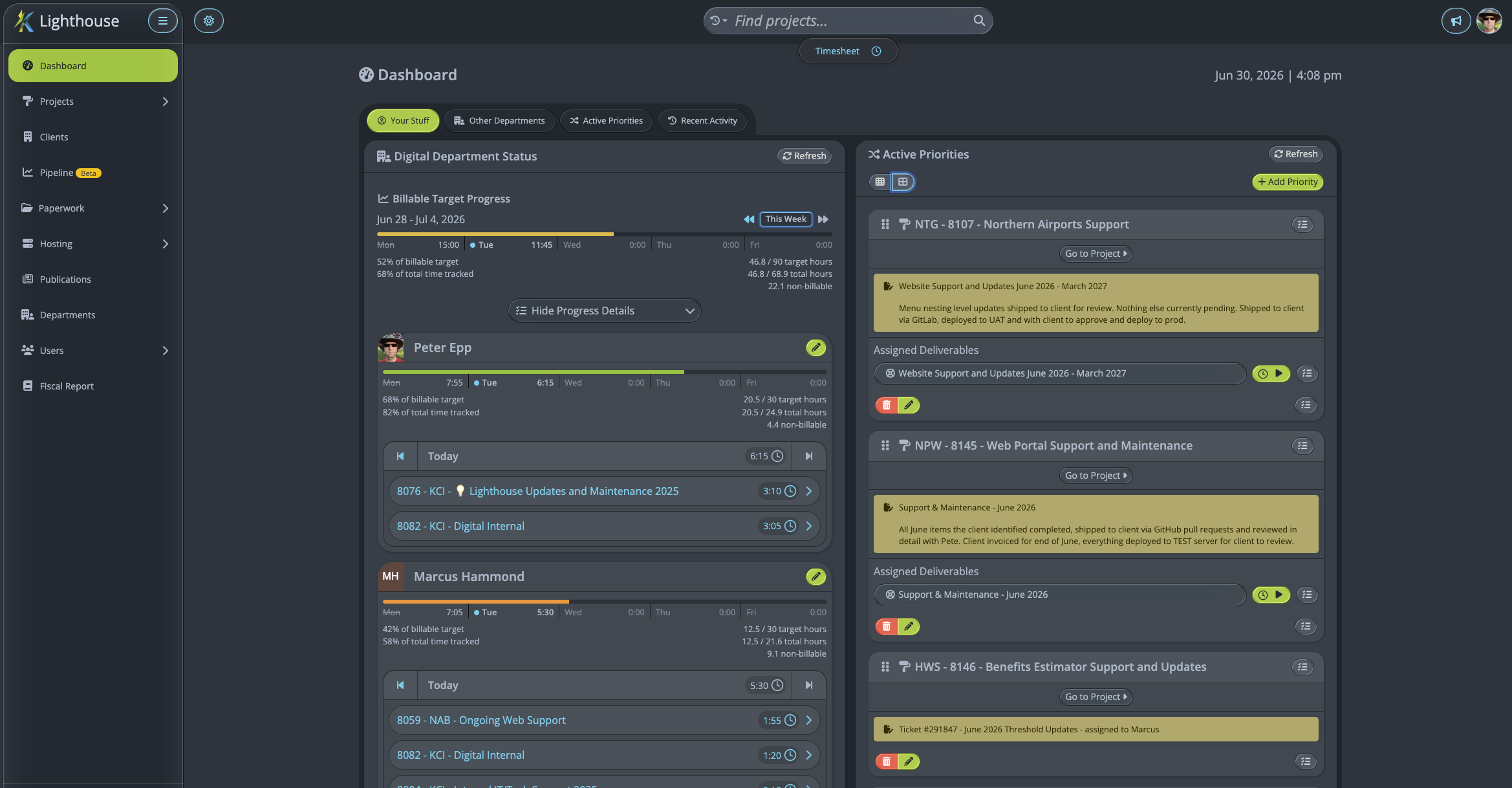1512x788 pixels.
Task: Switch to Active Priorities tab
Action: coord(606,120)
